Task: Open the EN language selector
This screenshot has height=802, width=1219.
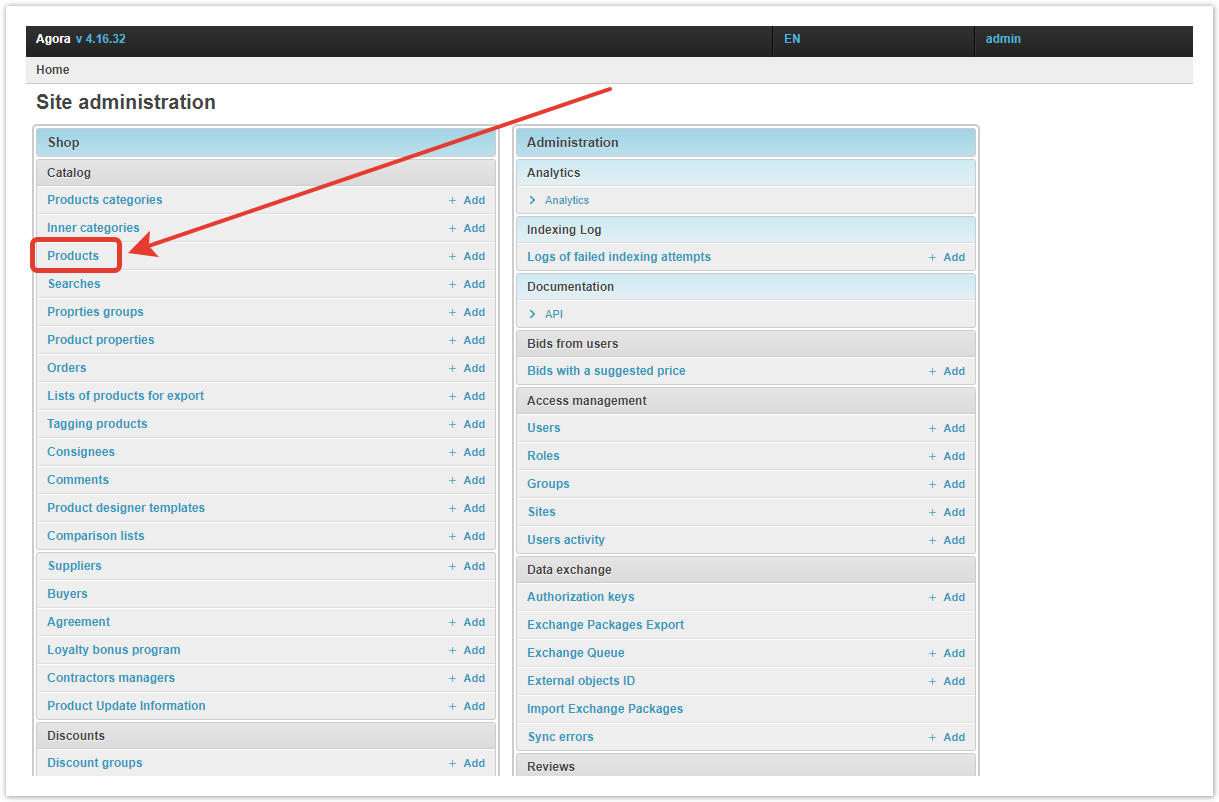Action: 792,39
